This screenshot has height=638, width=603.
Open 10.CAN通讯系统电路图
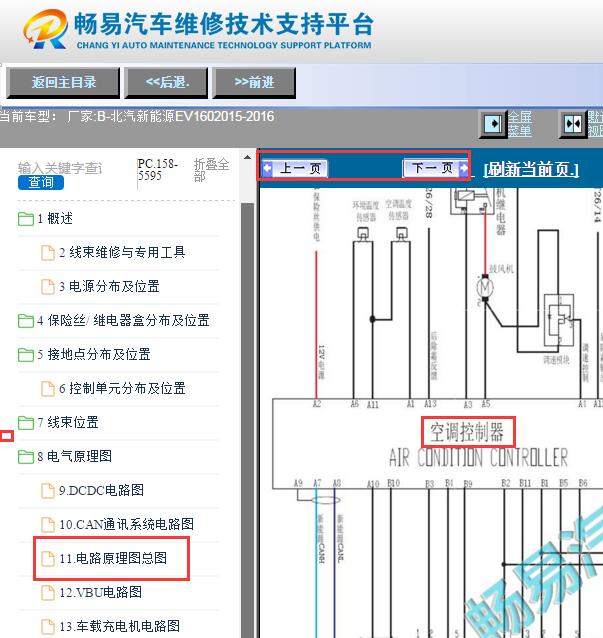(x=127, y=524)
